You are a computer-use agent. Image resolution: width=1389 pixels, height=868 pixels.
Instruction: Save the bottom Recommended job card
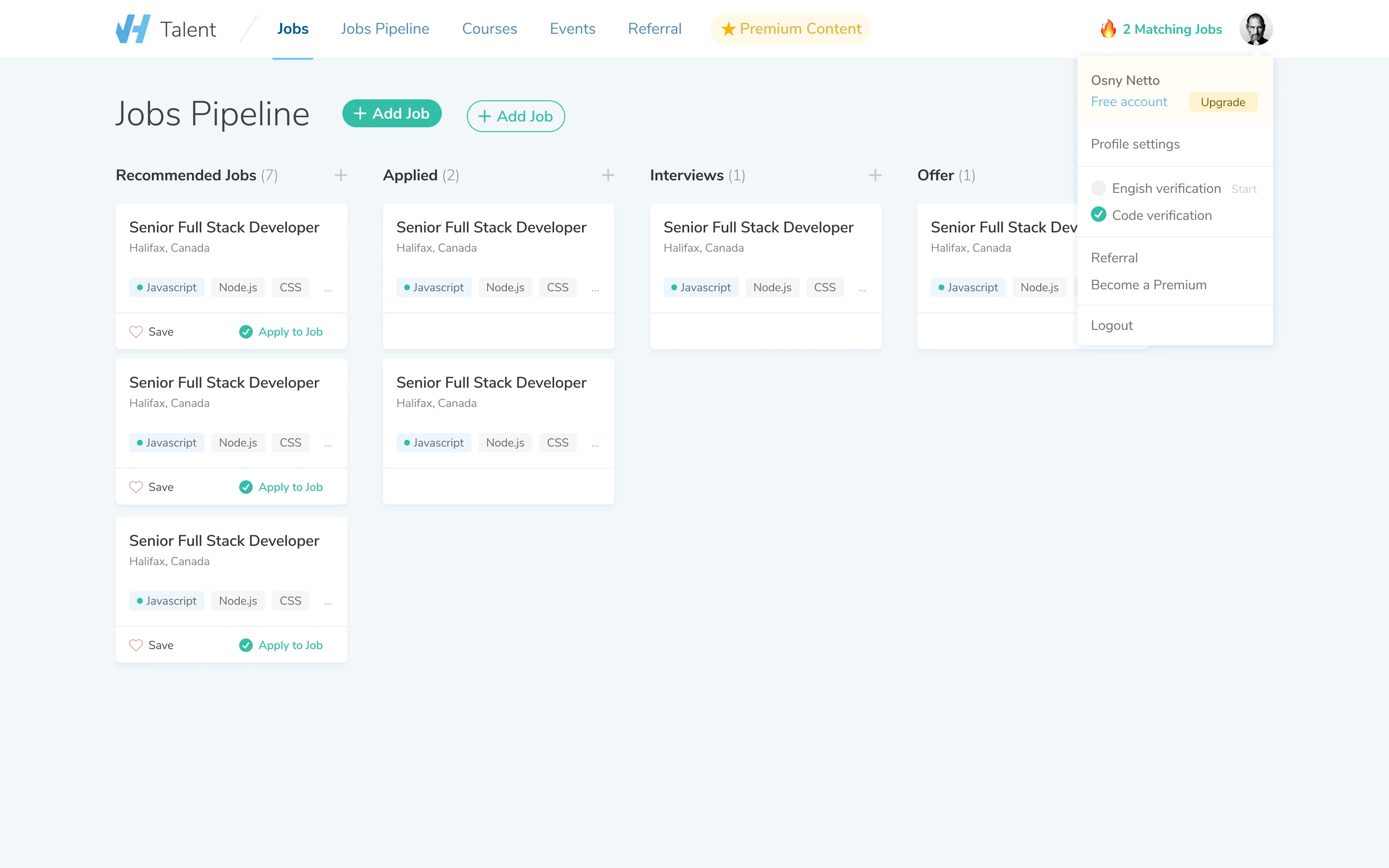pyautogui.click(x=151, y=645)
